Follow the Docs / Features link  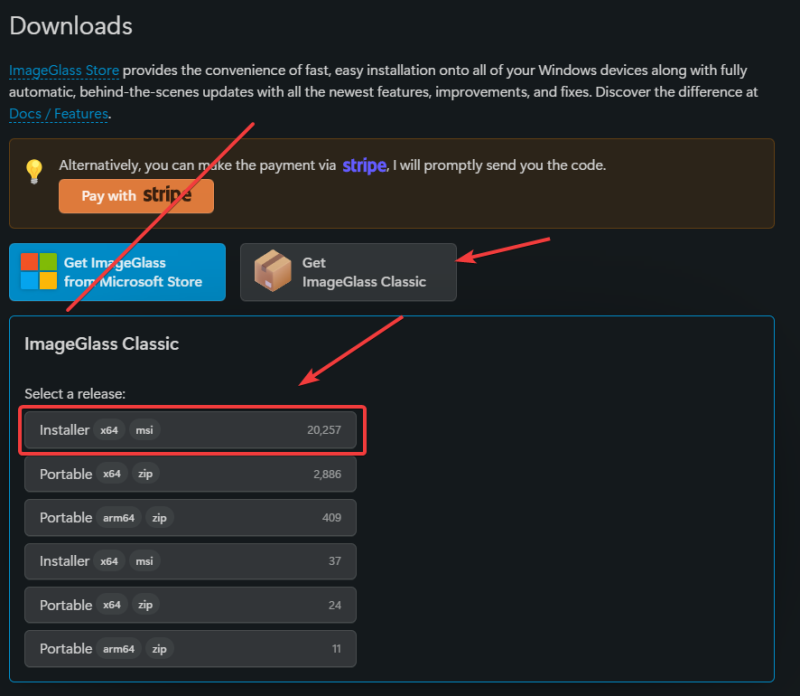(58, 114)
